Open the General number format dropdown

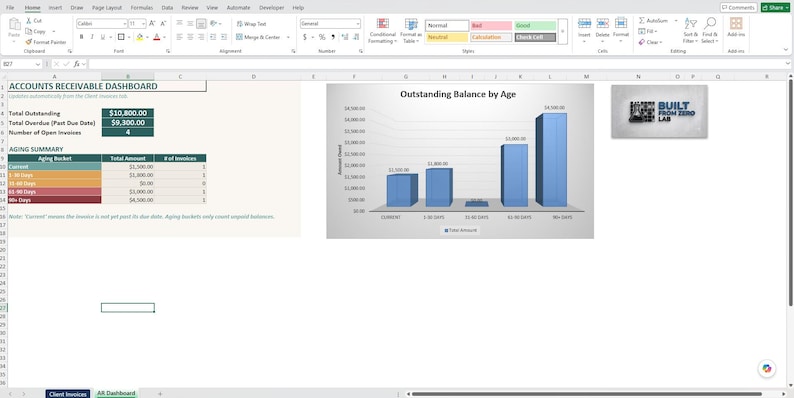click(x=358, y=24)
